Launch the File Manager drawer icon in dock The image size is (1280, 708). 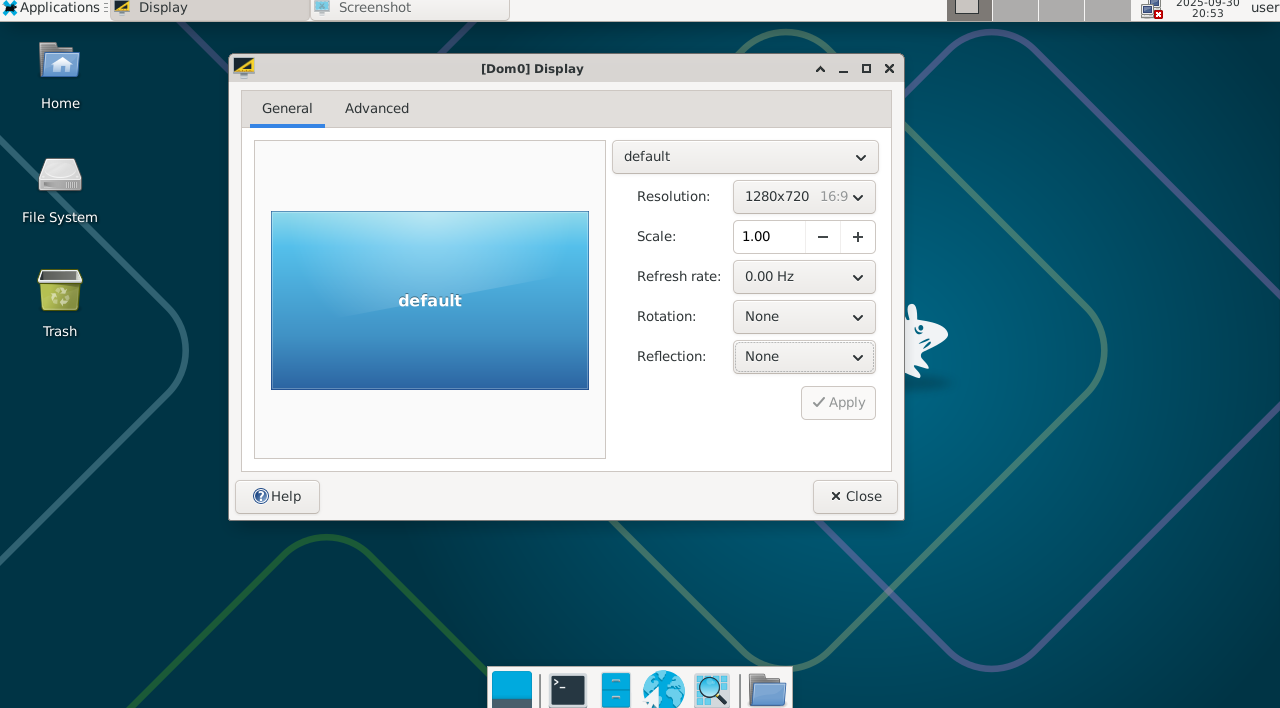click(616, 689)
